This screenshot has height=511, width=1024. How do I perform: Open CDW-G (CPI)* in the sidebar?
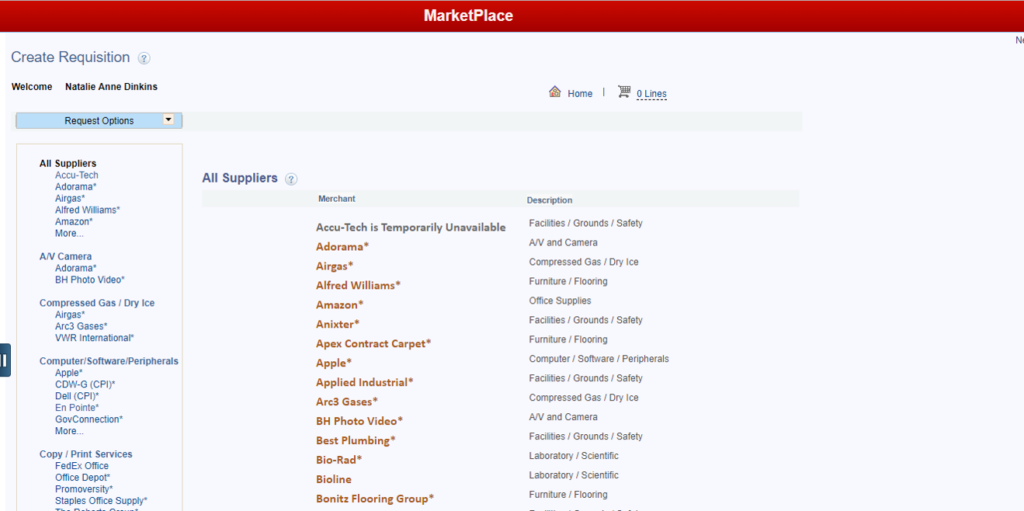coord(85,384)
